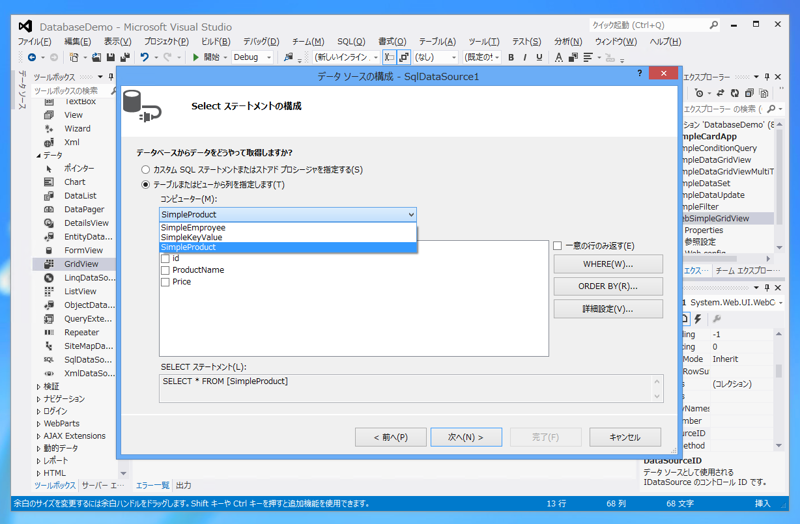The image size is (800, 524).
Task: Click the WHERE(W)... button
Action: [608, 264]
